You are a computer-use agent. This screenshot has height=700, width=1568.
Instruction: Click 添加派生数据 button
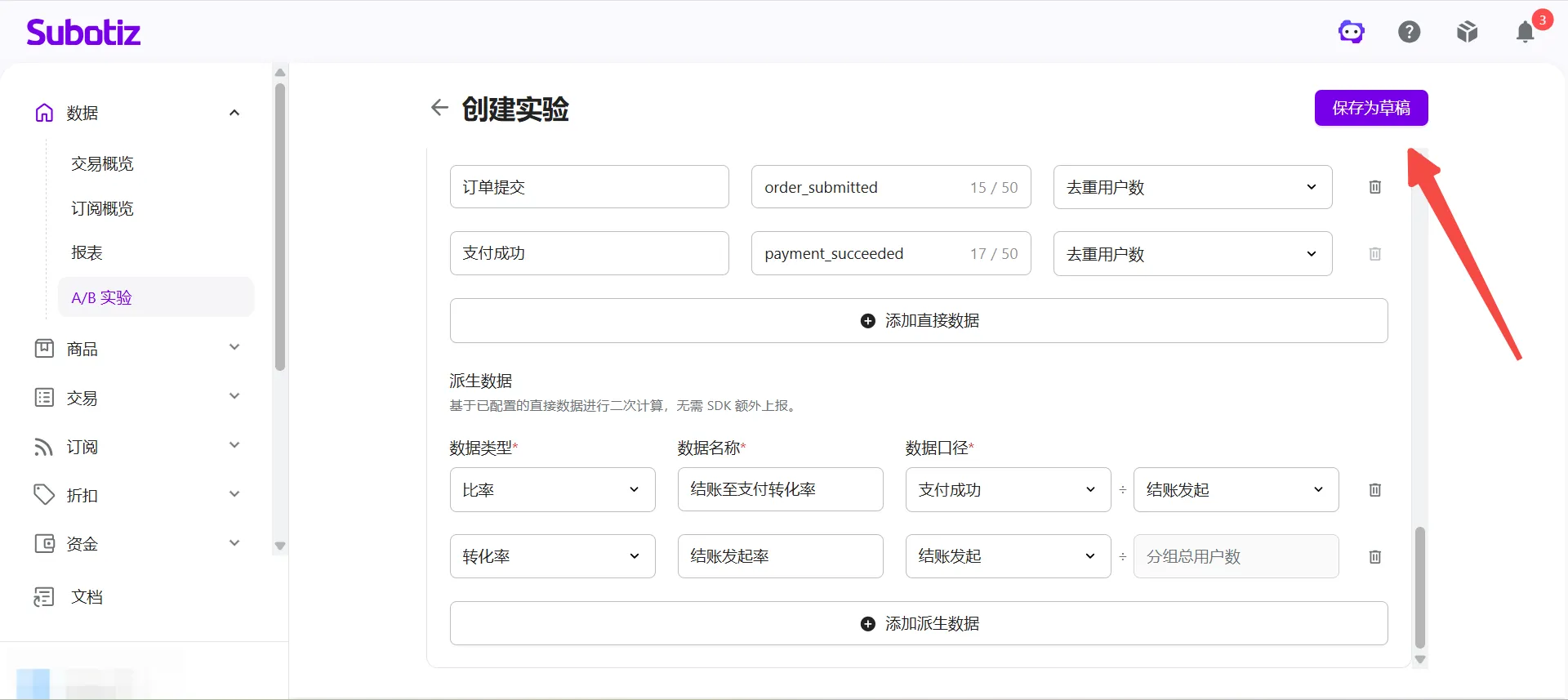(x=919, y=623)
